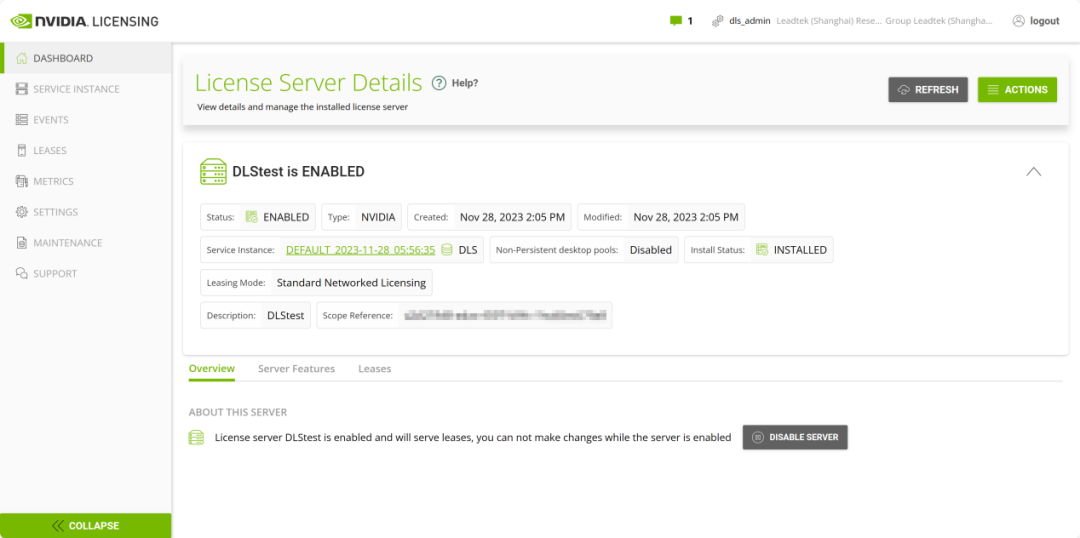Switch to the Overview tab
1080x538 pixels.
(211, 369)
